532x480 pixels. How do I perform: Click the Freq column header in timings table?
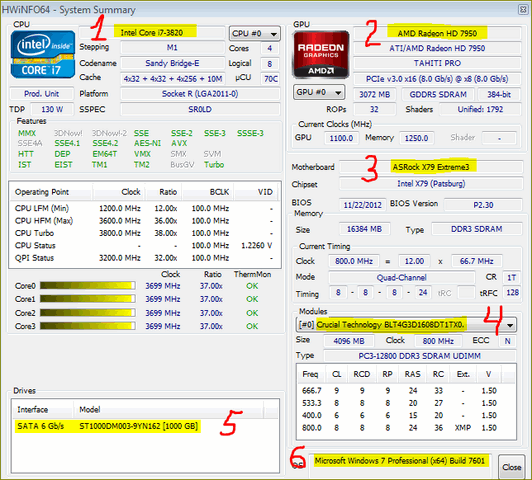click(x=311, y=374)
